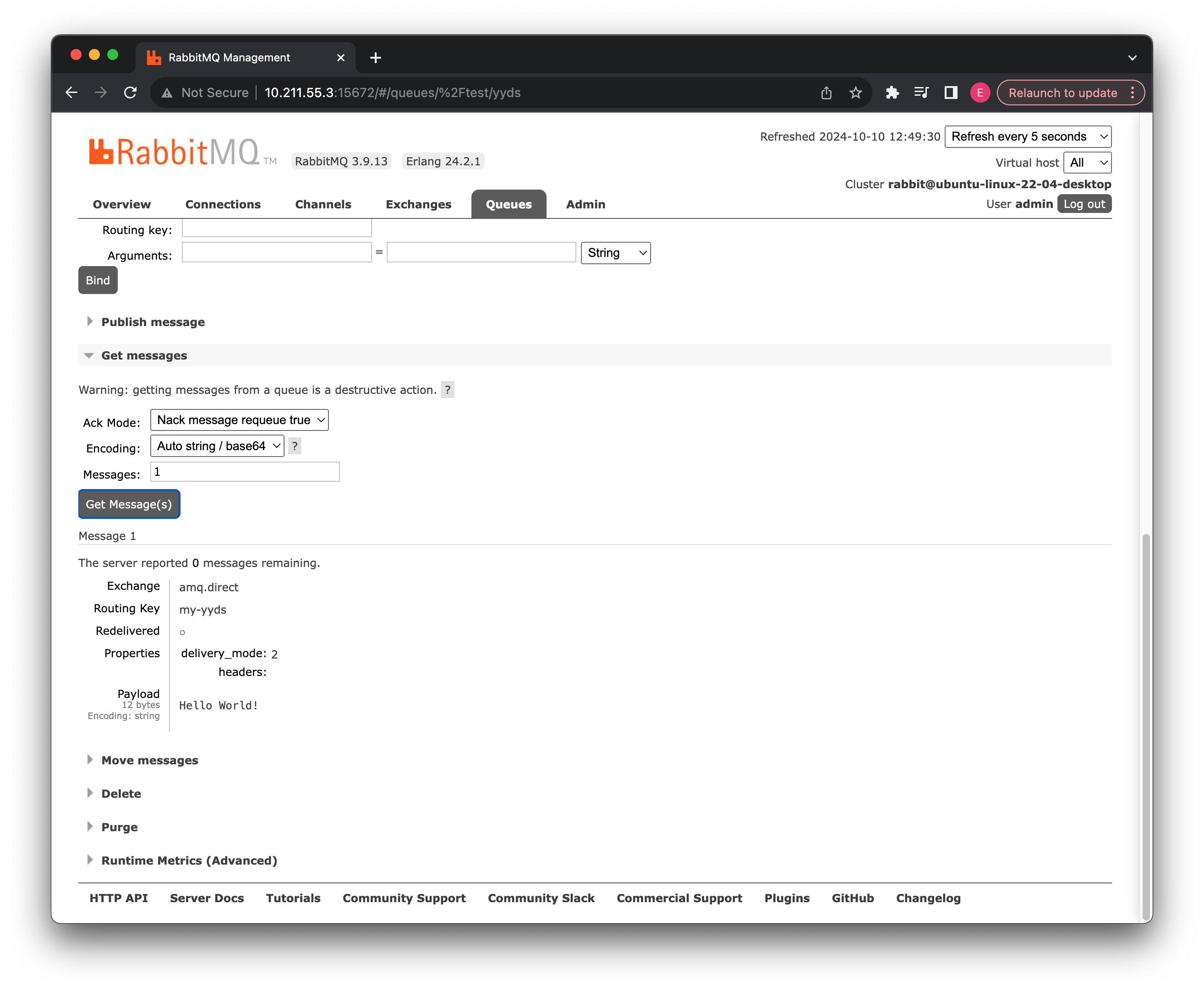Open the browser extensions puzzle icon

(892, 93)
